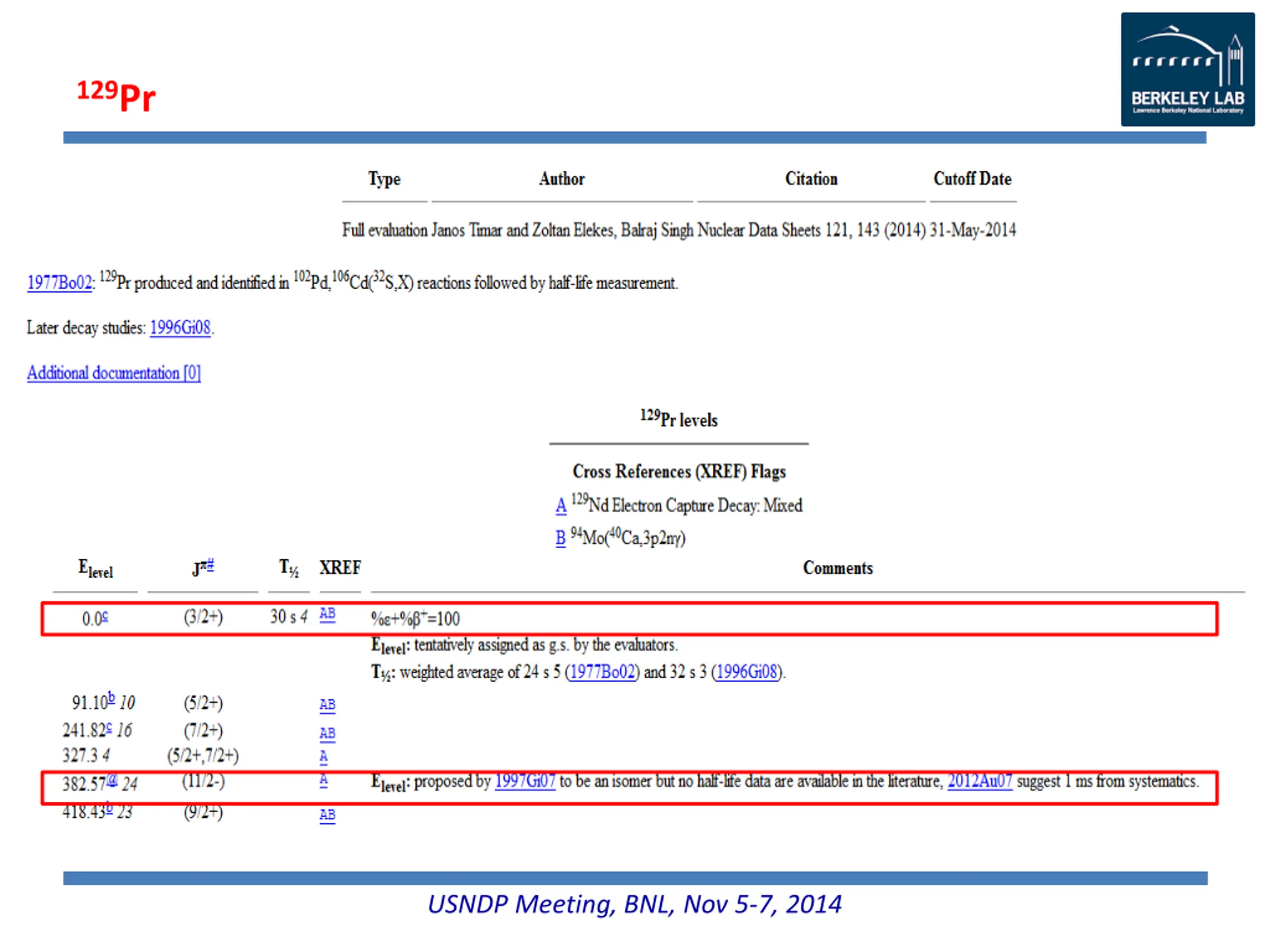The height and width of the screenshot is (952, 1270).
Task: Click the AB XREF link for level 418.43
Action: pyautogui.click(x=327, y=815)
